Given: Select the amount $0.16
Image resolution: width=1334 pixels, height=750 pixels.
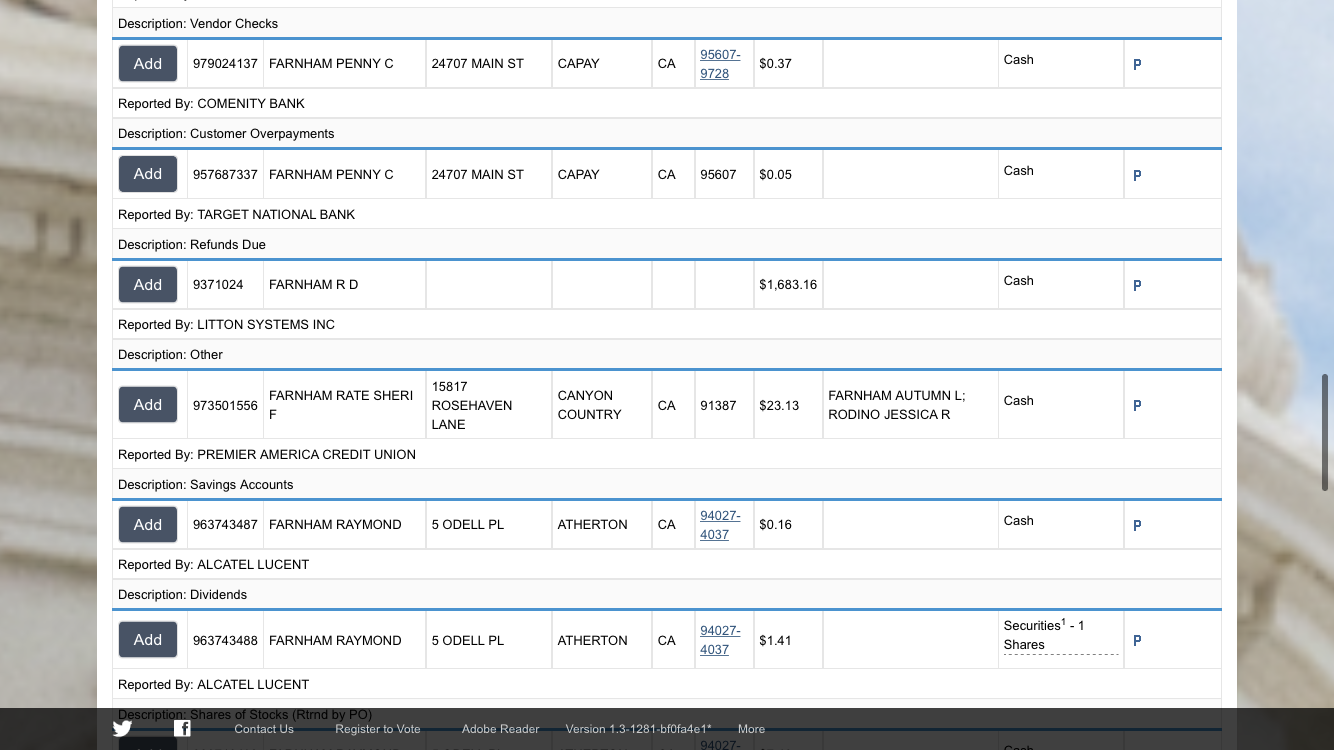Looking at the screenshot, I should 775,525.
